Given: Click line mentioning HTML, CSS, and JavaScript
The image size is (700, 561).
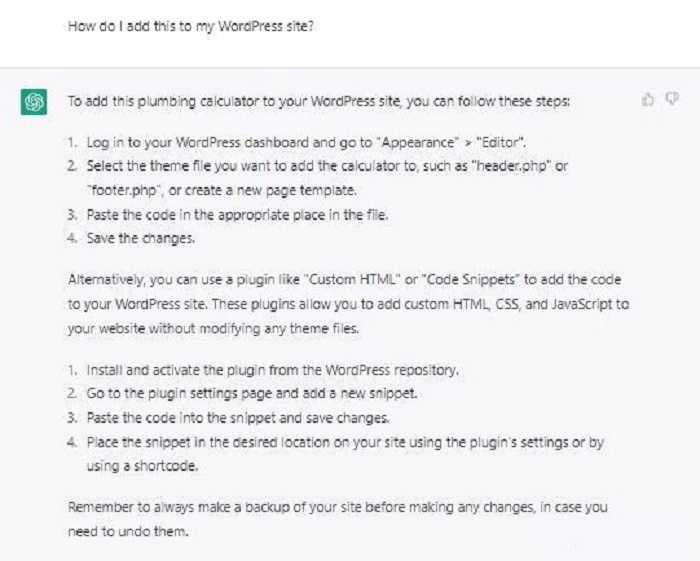Looking at the screenshot, I should [x=348, y=304].
